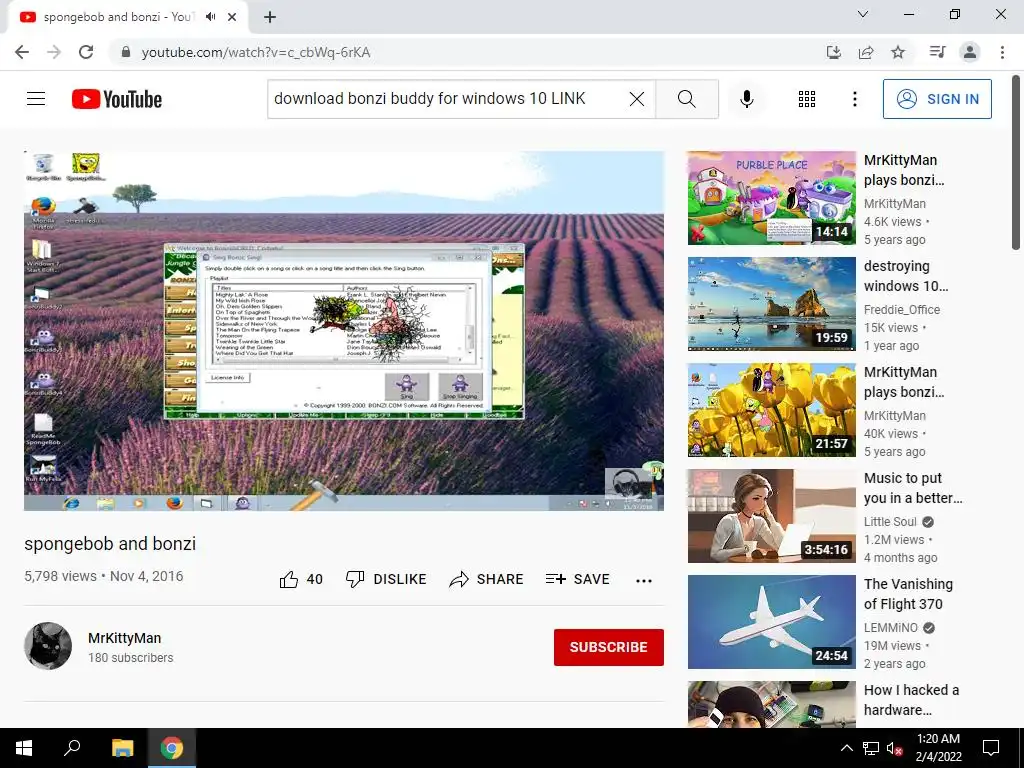Go back in browser history
The image size is (1024, 768).
[x=22, y=52]
